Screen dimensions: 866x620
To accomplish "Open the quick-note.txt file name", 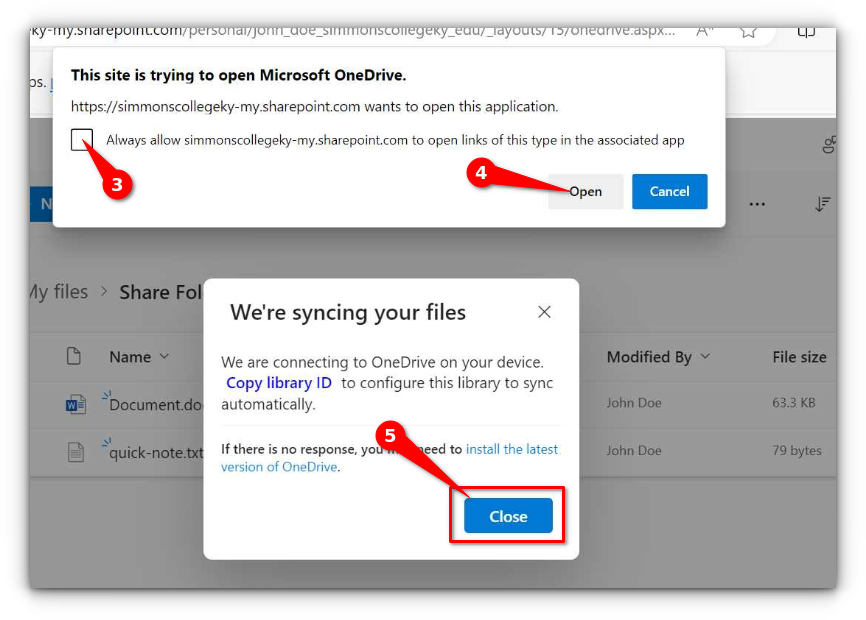I will (x=156, y=453).
